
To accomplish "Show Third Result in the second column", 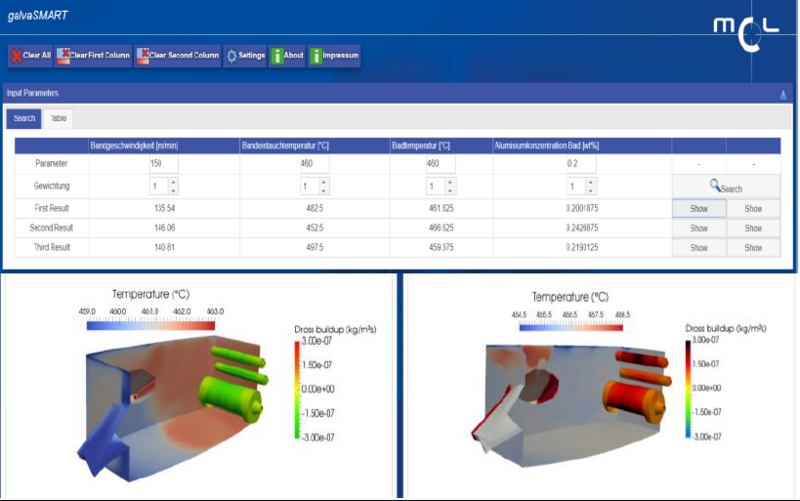I will coord(753,247).
